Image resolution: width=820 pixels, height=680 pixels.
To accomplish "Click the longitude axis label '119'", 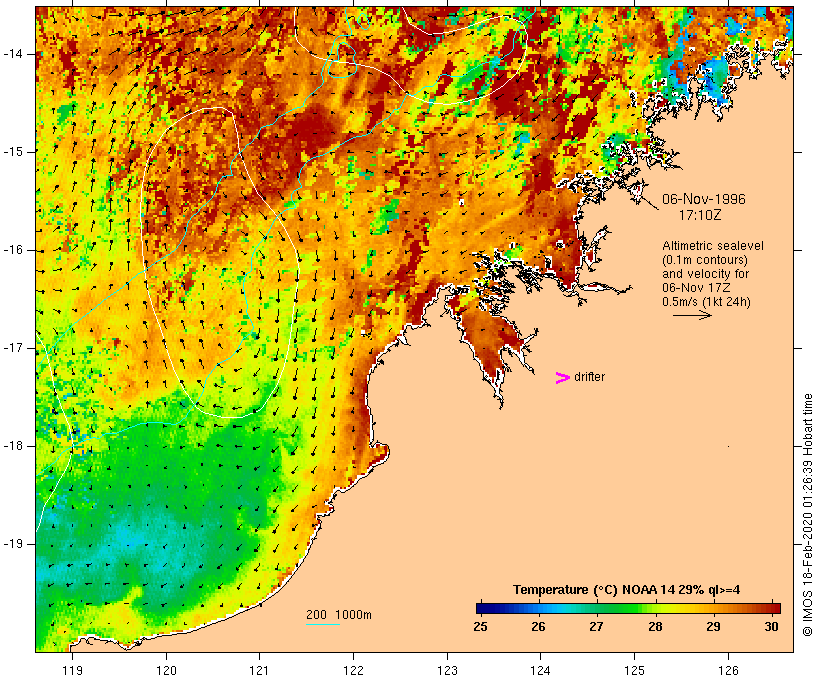I will click(72, 670).
